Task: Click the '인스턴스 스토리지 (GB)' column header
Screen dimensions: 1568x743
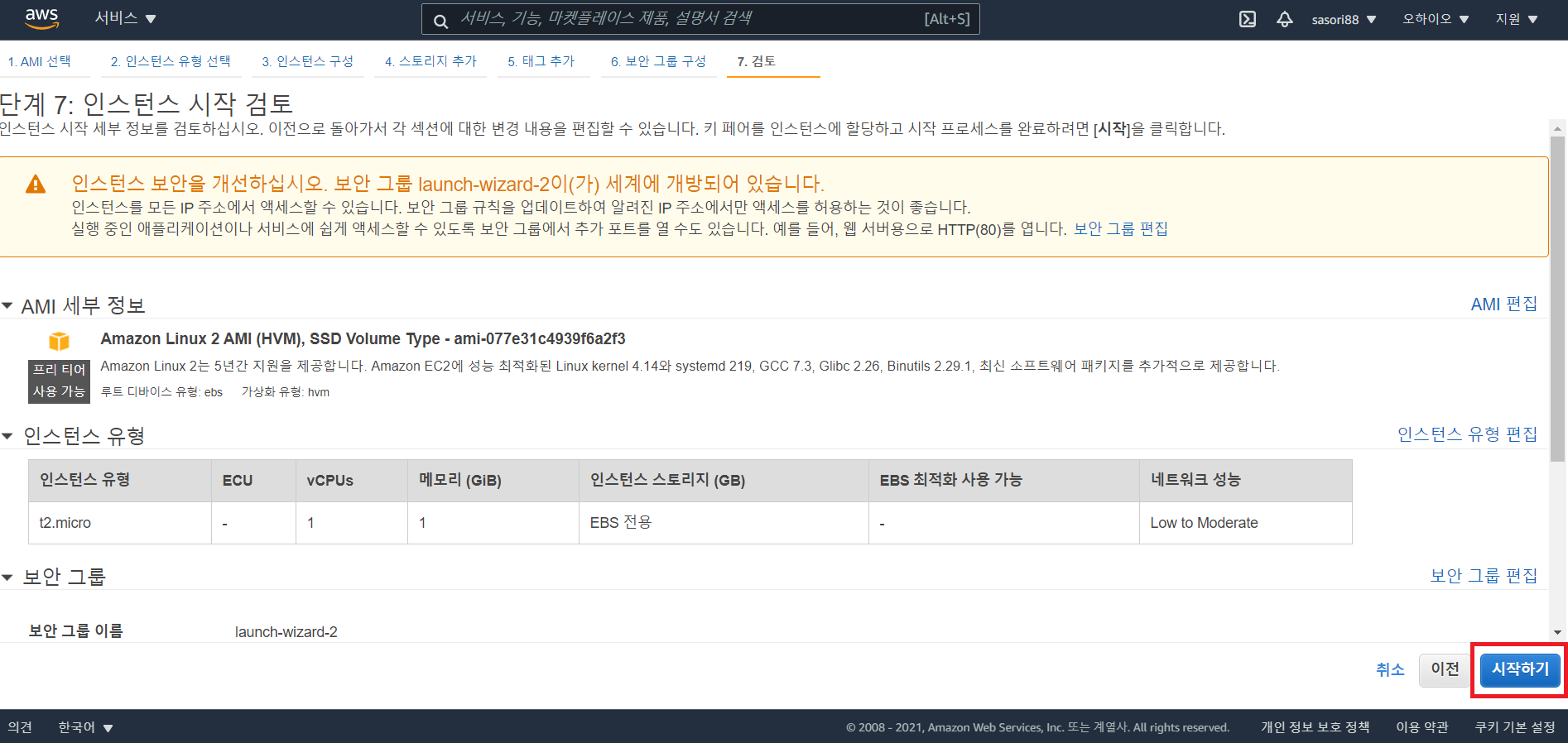Action: (724, 481)
